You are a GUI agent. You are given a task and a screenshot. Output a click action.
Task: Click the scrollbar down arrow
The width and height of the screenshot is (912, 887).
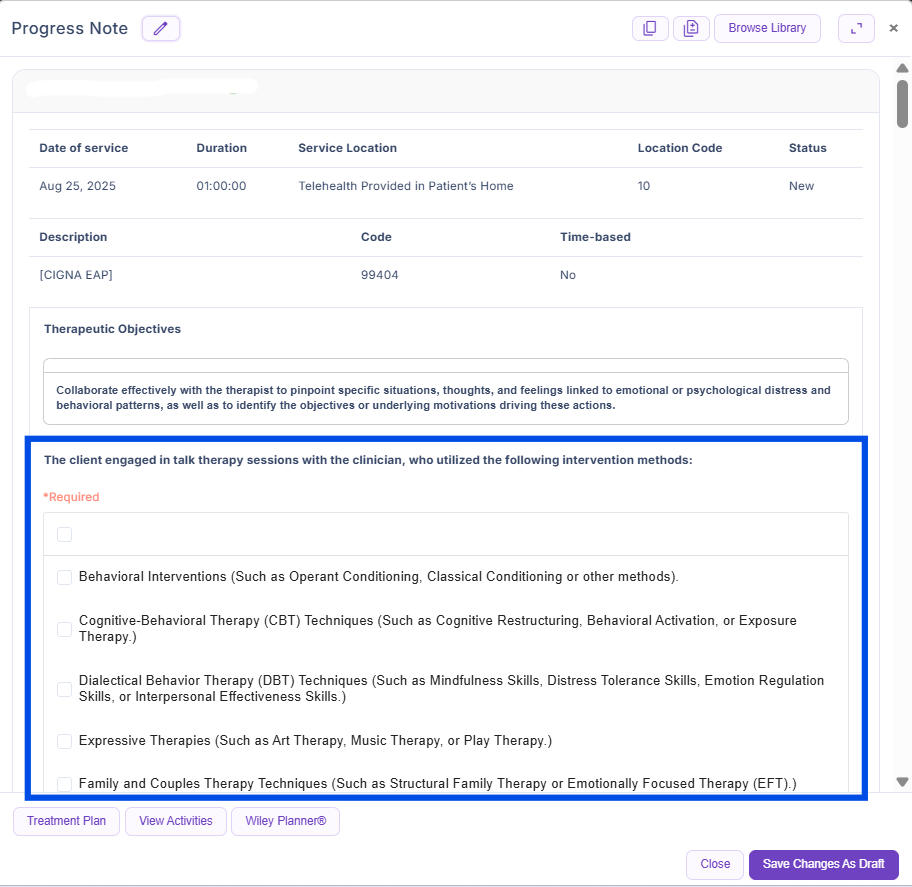click(902, 782)
